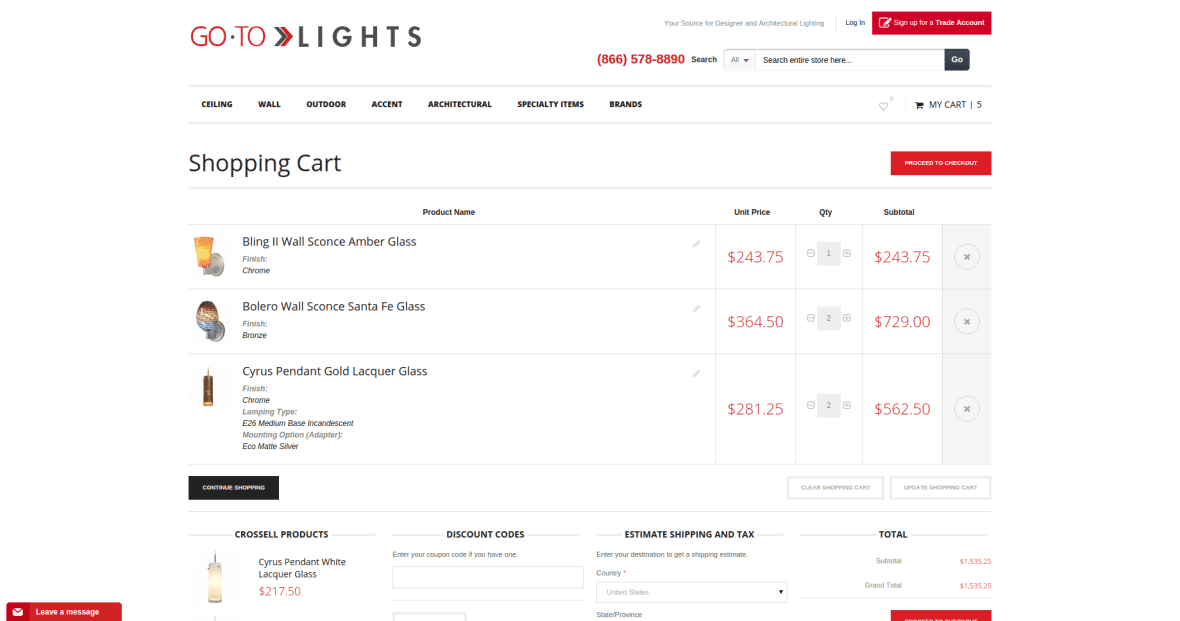Open the Log In link
Screen dimensions: 1180x621
pyautogui.click(x=855, y=22)
